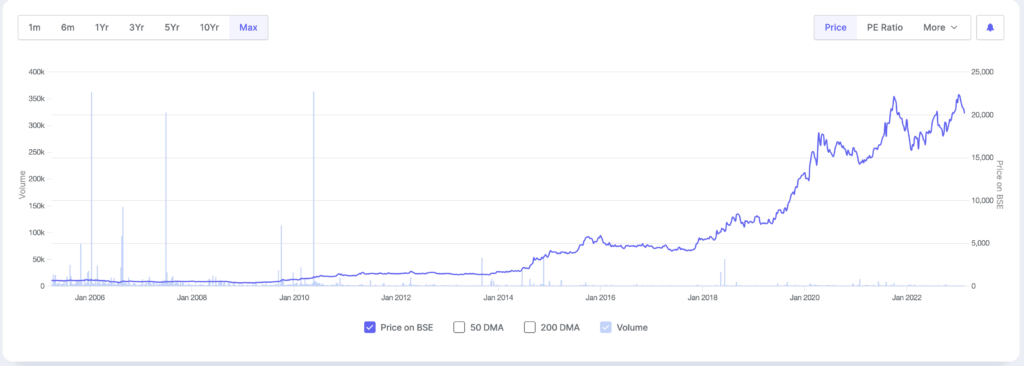Click the bell alert icon
Screen dimensions: 1024x366
pos(990,27)
